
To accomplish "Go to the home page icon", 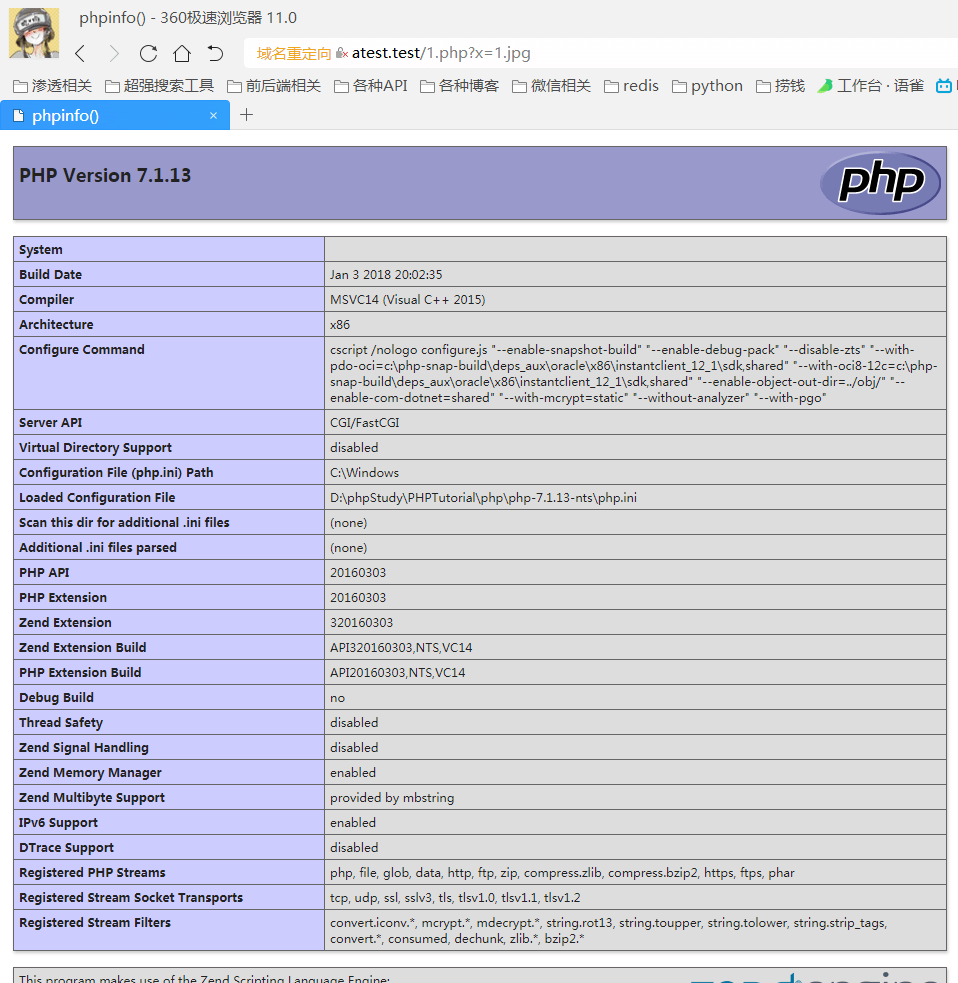I will tap(182, 53).
